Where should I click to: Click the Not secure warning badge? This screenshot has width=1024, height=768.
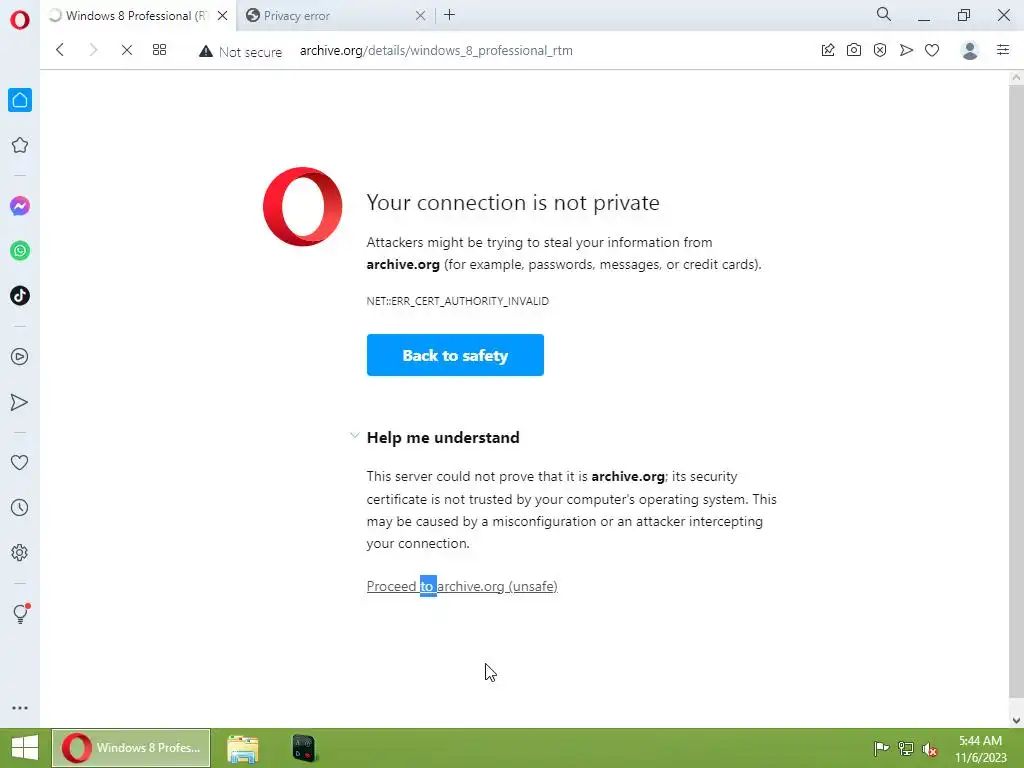point(241,52)
